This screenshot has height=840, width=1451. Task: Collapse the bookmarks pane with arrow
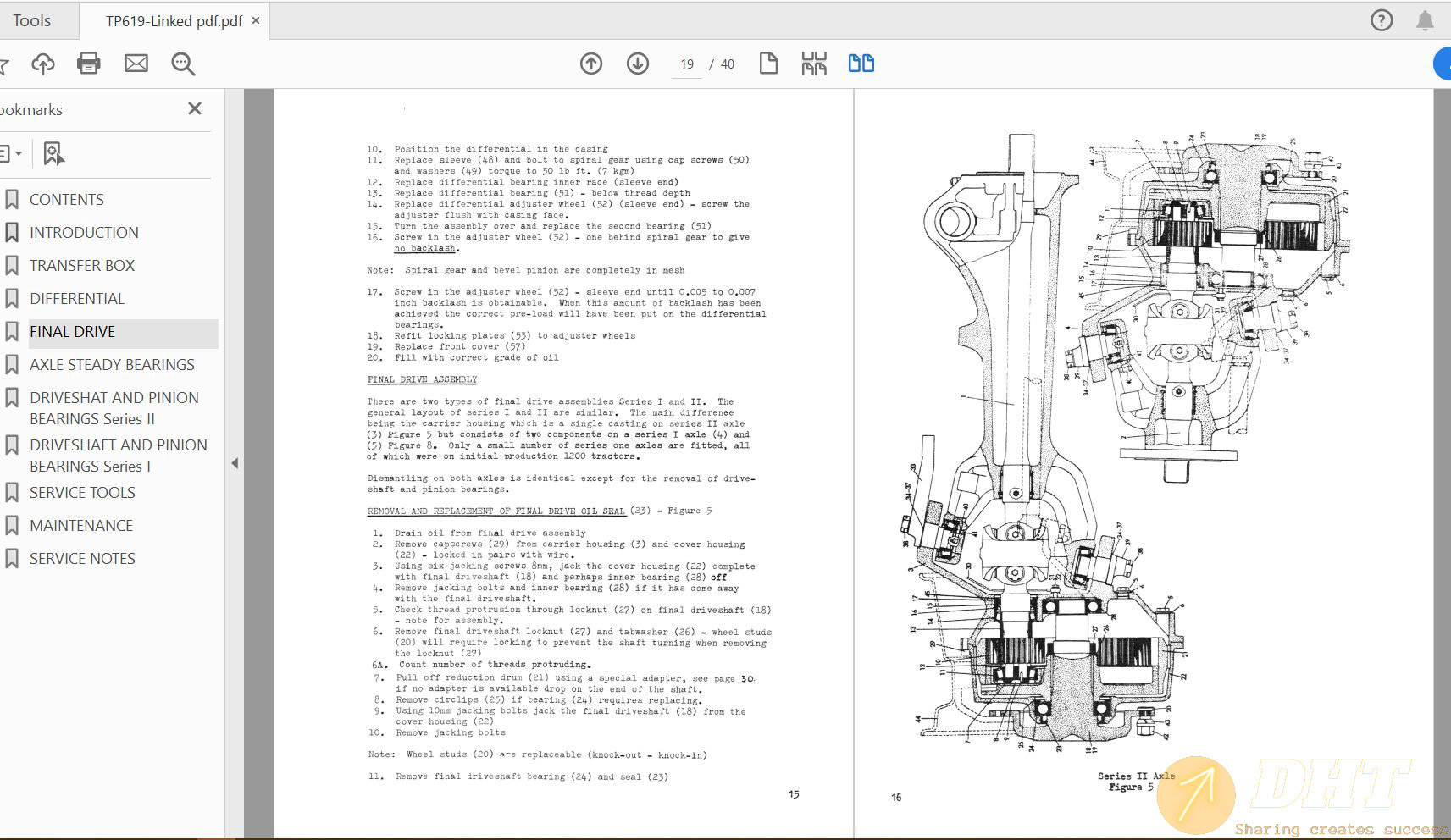click(235, 463)
